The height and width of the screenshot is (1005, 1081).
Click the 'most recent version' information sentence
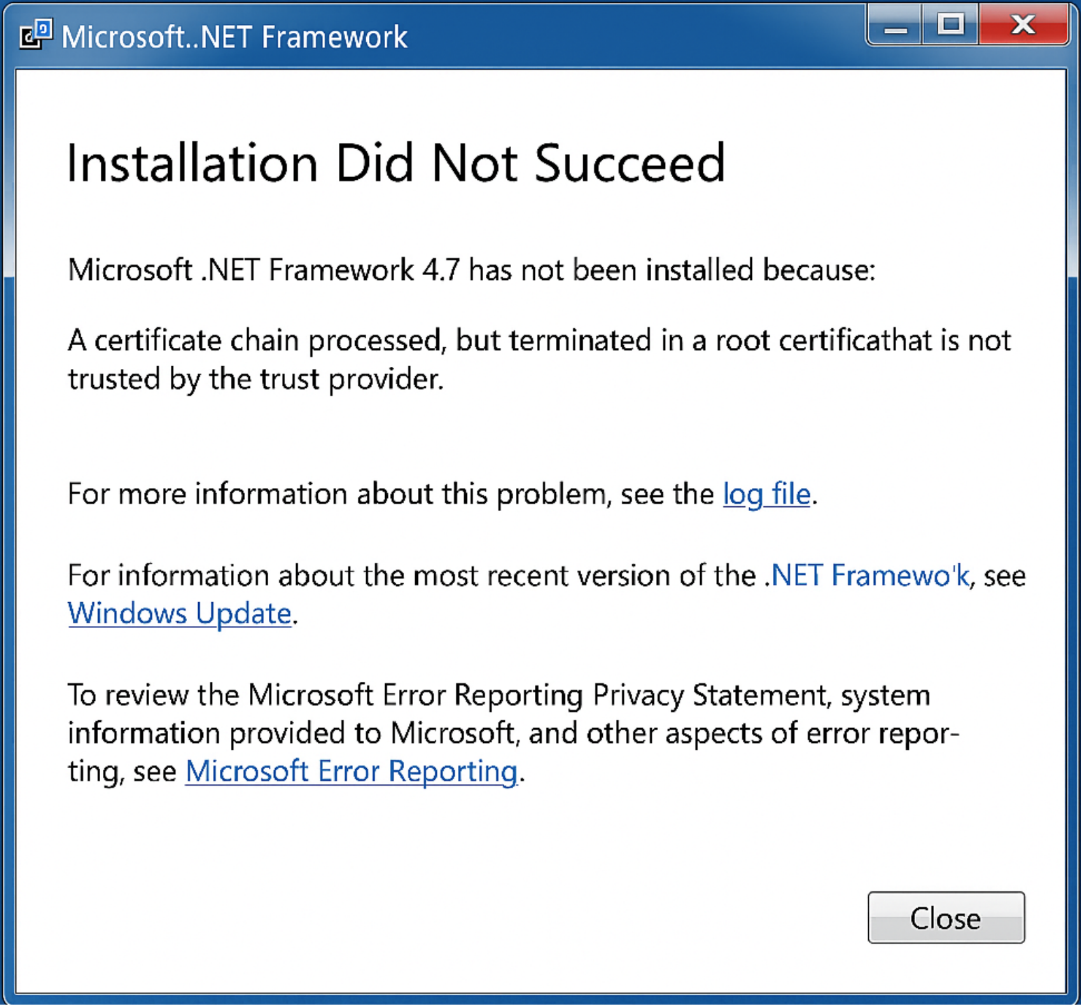coord(547,594)
